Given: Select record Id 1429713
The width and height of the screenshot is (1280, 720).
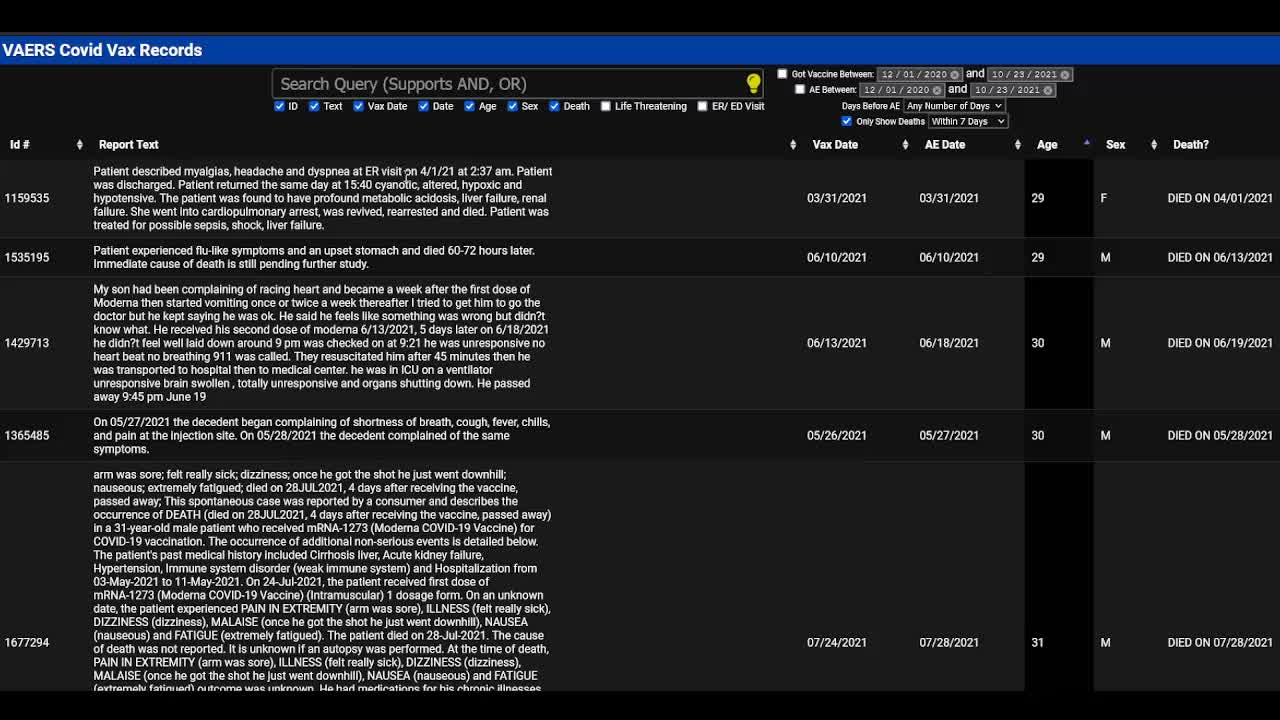Looking at the screenshot, I should coord(26,343).
